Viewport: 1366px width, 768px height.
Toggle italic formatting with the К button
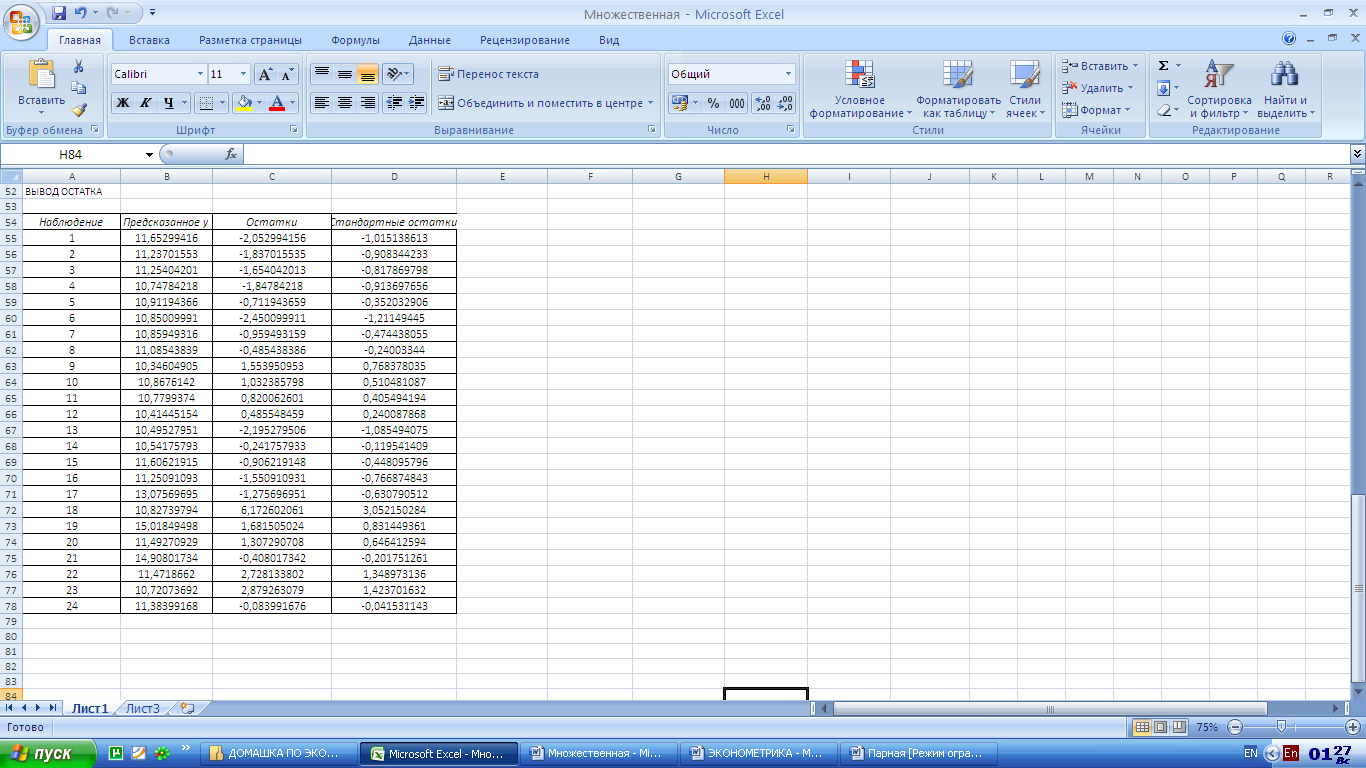click(x=146, y=102)
